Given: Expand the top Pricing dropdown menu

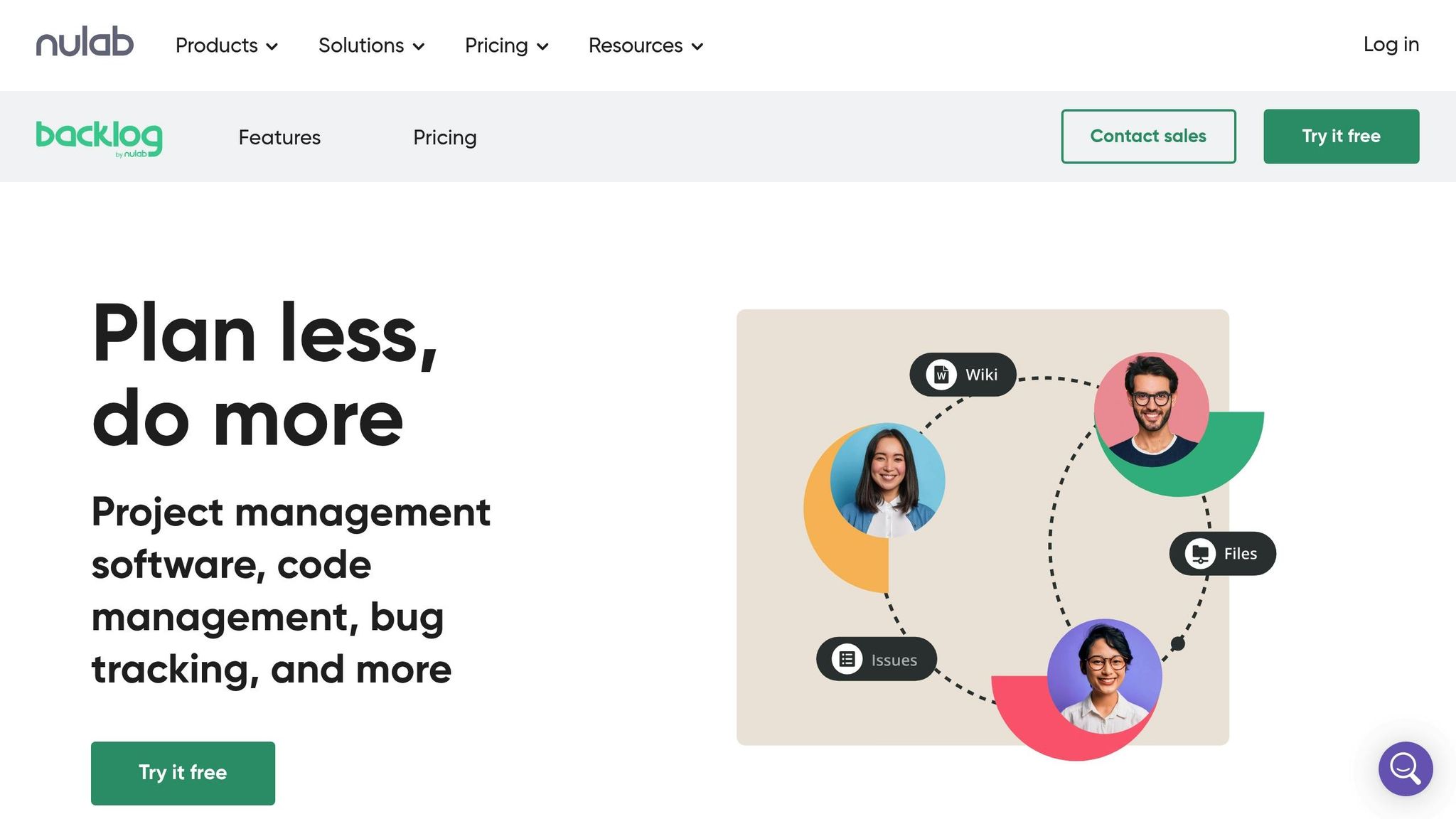Looking at the screenshot, I should click(x=506, y=45).
